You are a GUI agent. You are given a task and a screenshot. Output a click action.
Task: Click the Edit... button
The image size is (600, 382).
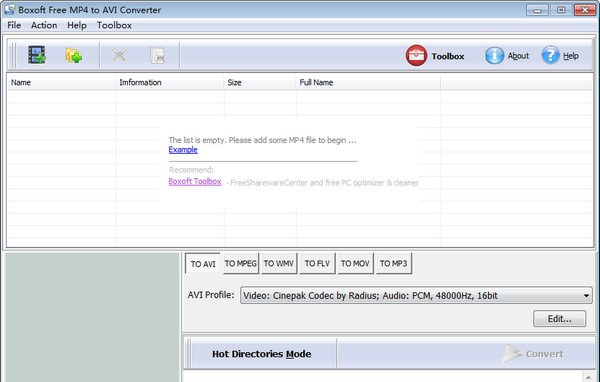pyautogui.click(x=559, y=318)
